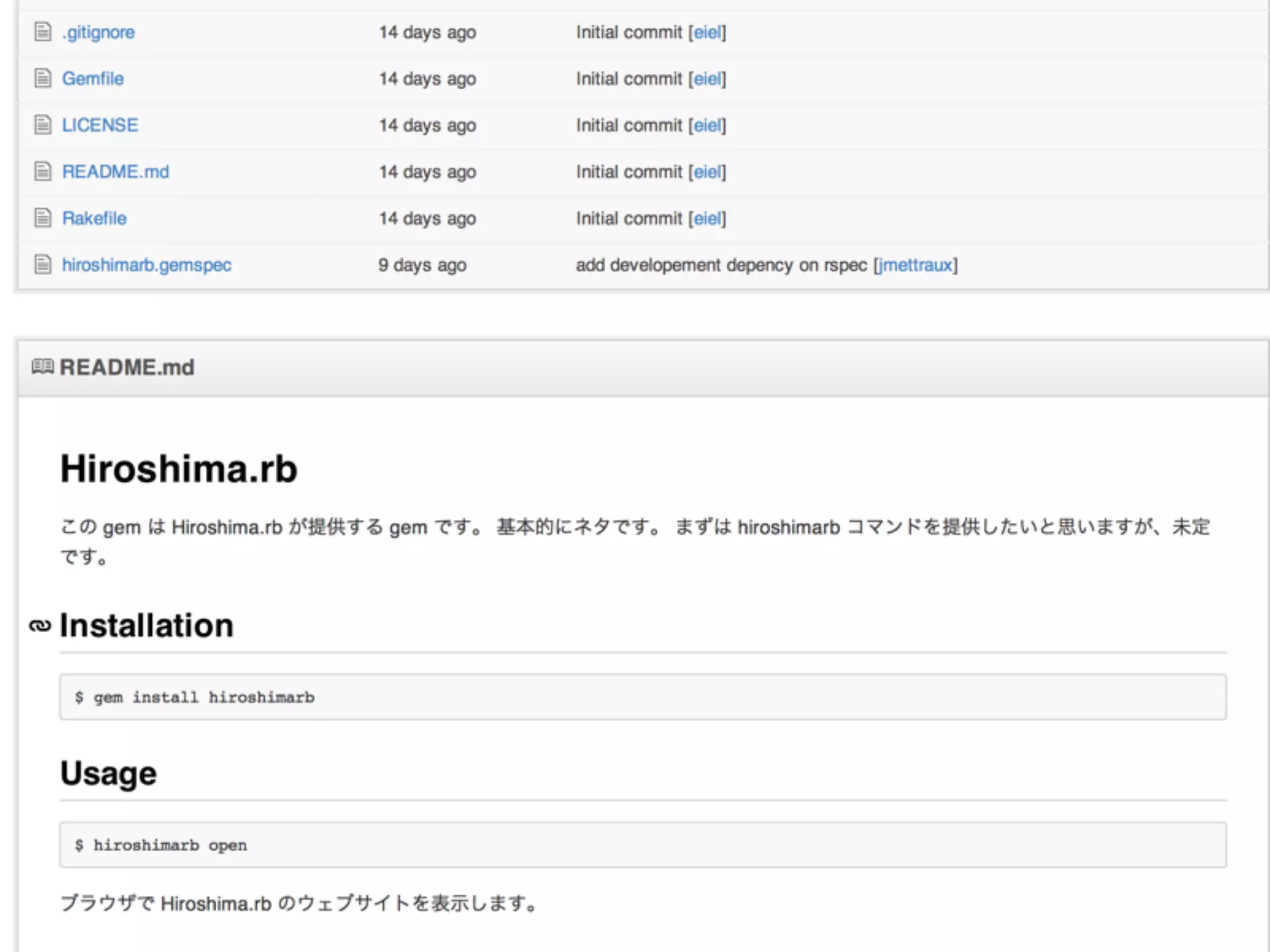This screenshot has height=952, width=1270.
Task: Open the Rakefile link
Action: pos(94,218)
